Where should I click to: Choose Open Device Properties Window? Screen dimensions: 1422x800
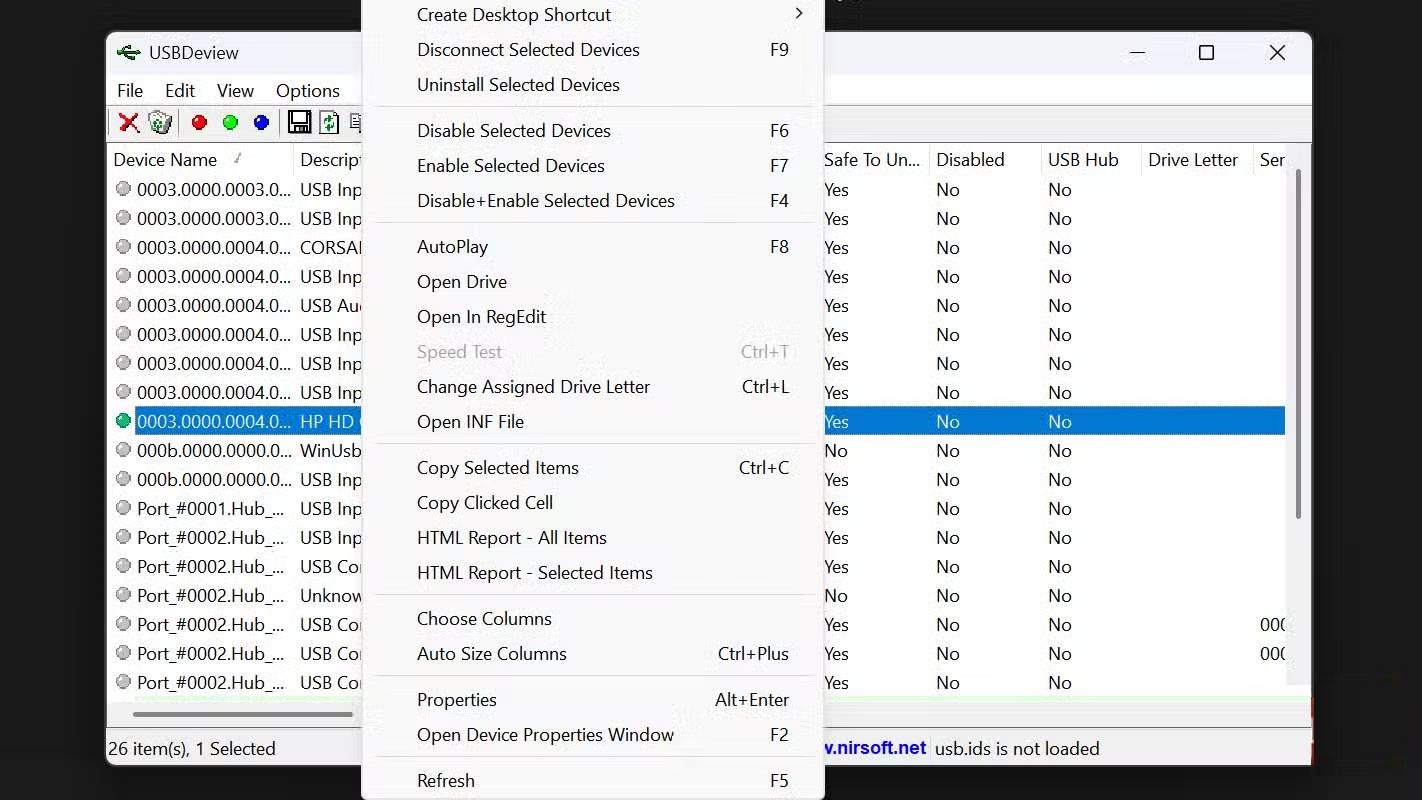593,735
